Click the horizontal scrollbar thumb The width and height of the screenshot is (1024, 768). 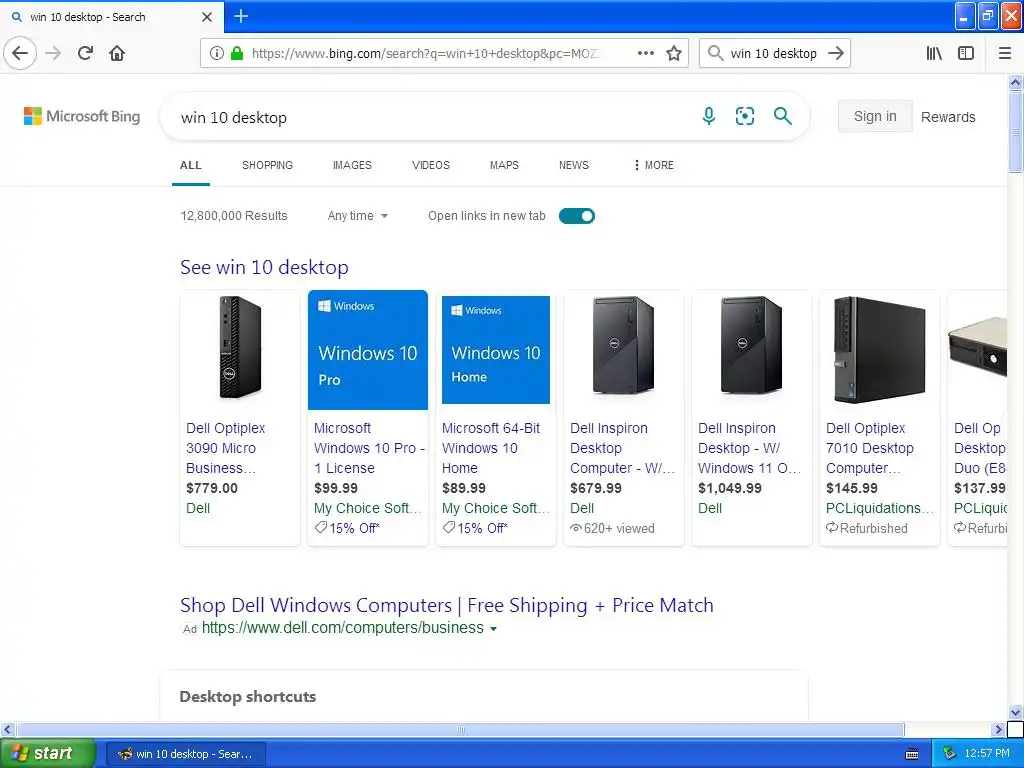[460, 729]
